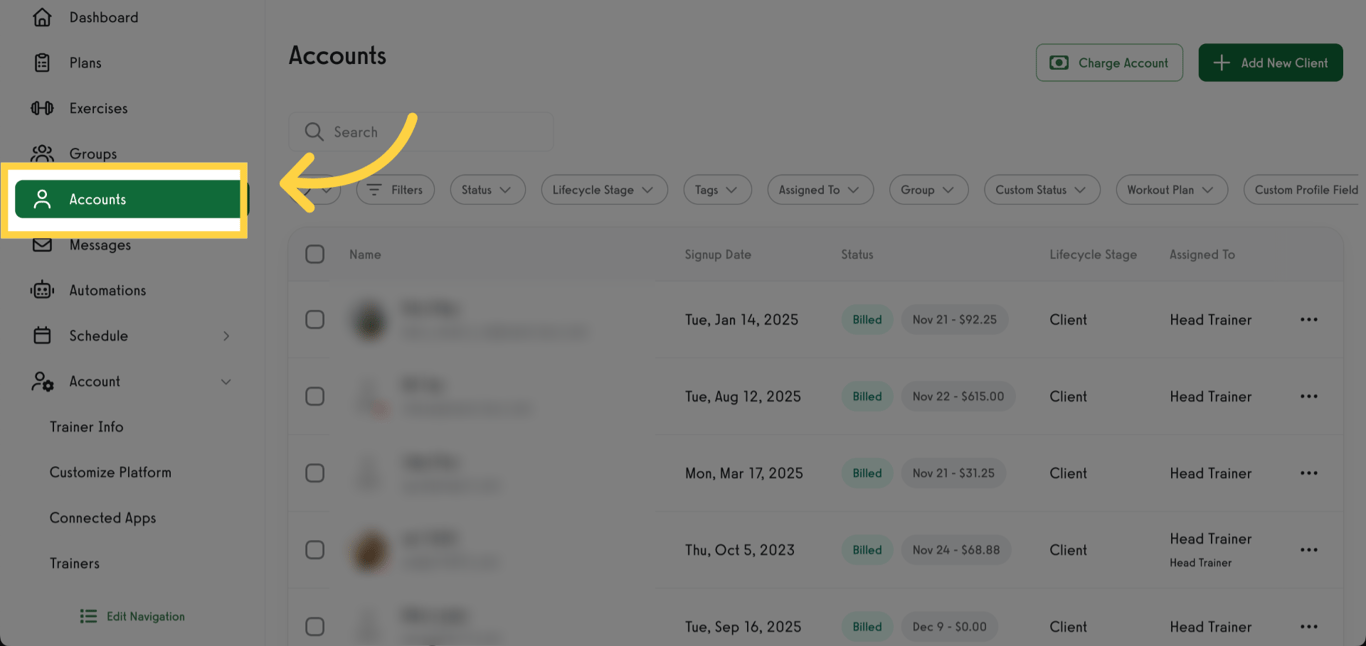The image size is (1366, 646).
Task: Expand the Workout Plan filter dropdown
Action: (1170, 190)
